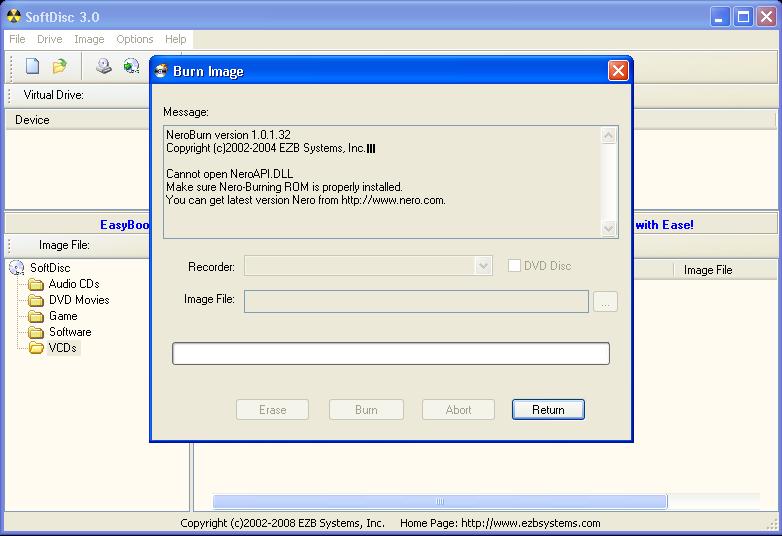Click the Virtual Drive label

(53, 95)
